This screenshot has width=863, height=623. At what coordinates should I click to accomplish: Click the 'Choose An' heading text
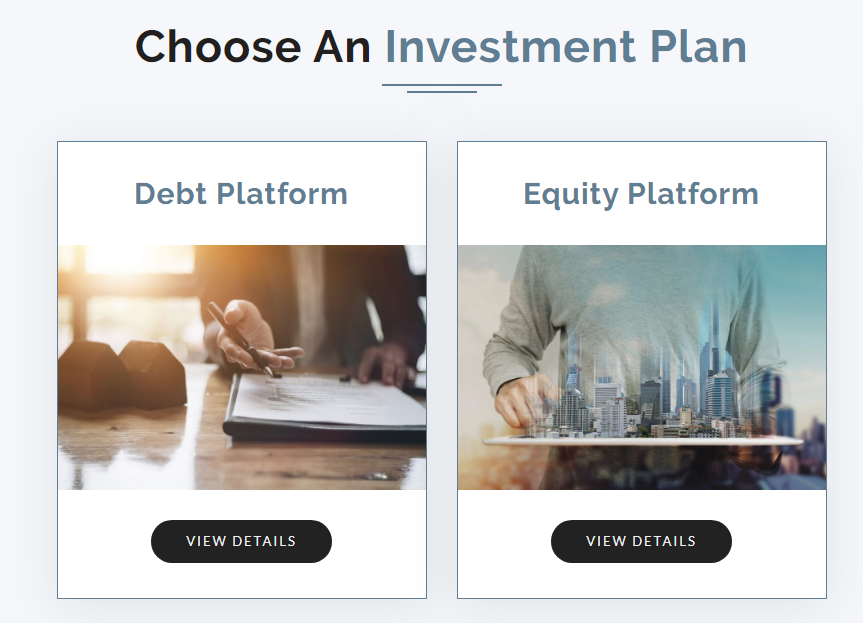coord(252,47)
